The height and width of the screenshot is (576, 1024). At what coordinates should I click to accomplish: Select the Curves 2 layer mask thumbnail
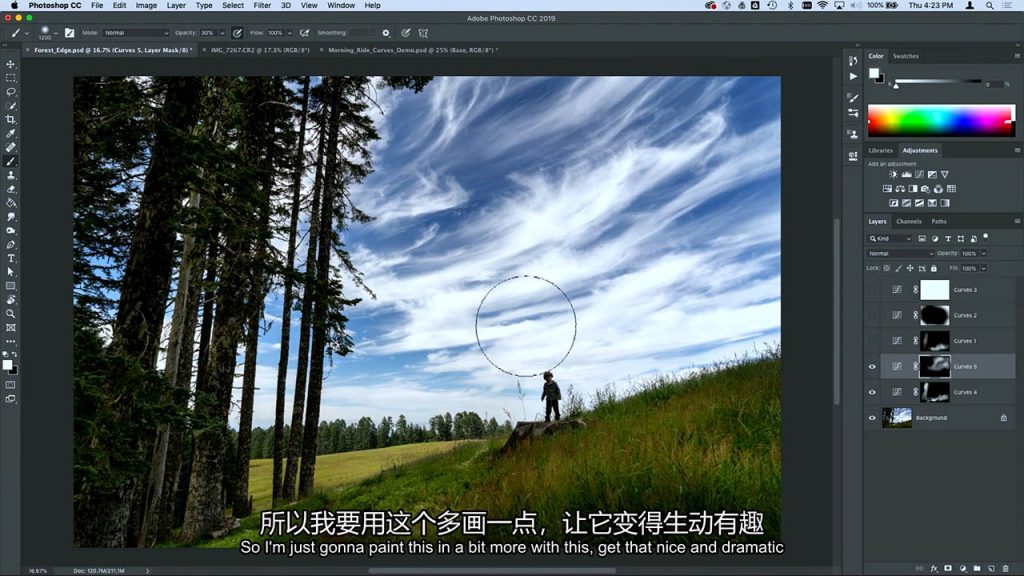(935, 315)
